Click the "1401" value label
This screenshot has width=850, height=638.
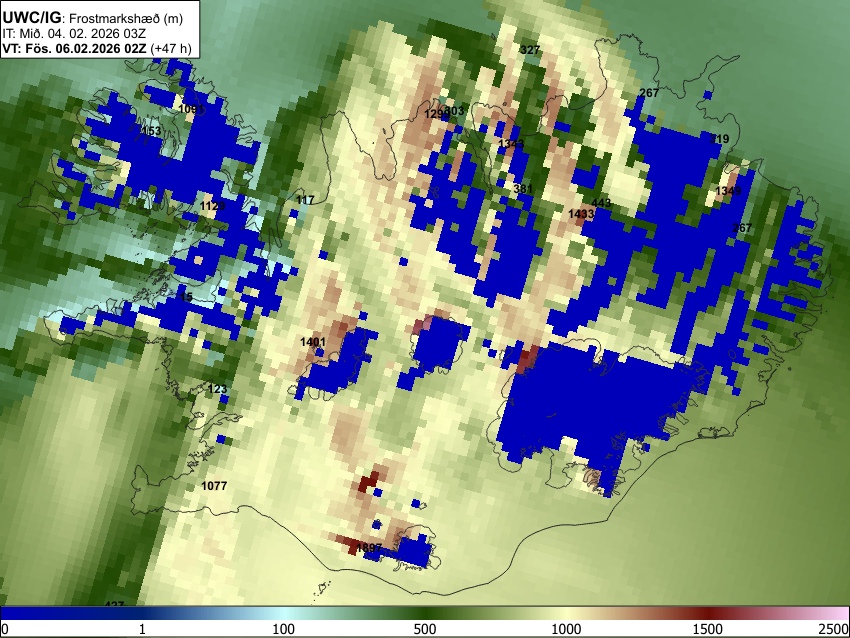313,341
